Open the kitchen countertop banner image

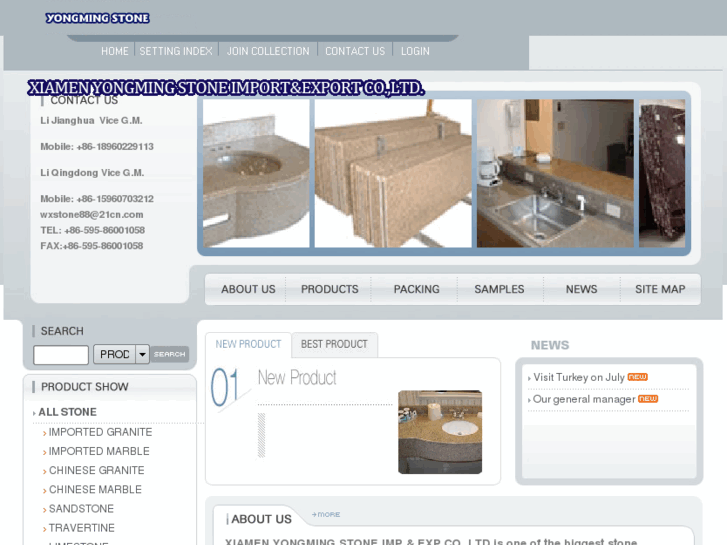pyautogui.click(x=555, y=173)
